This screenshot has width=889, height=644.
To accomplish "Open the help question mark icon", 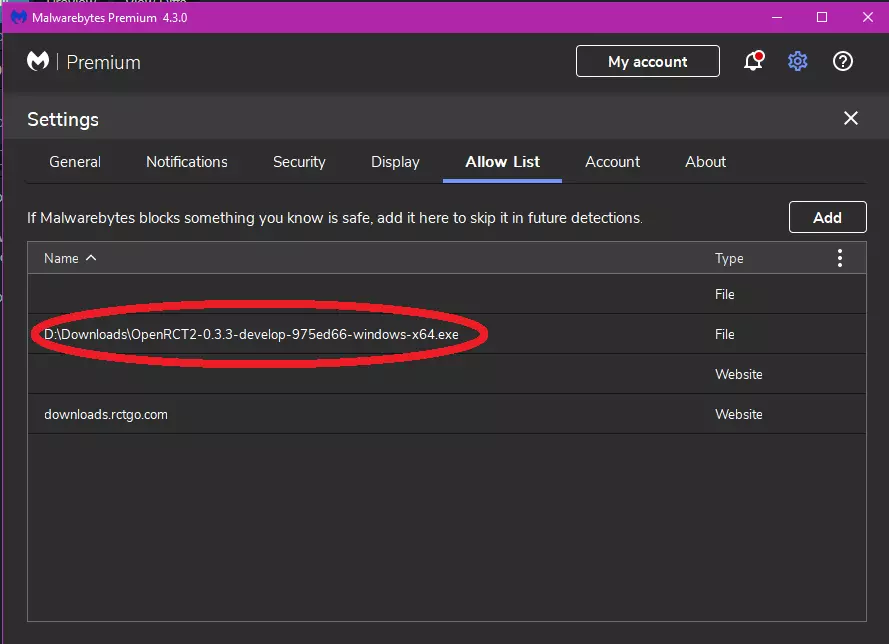I will pyautogui.click(x=843, y=61).
